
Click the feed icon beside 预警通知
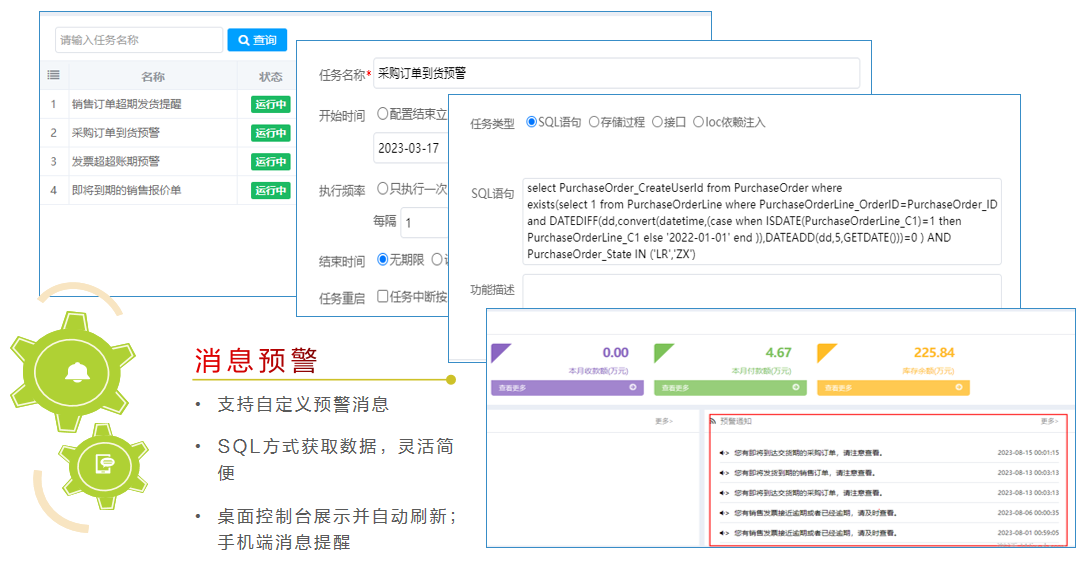click(x=713, y=421)
